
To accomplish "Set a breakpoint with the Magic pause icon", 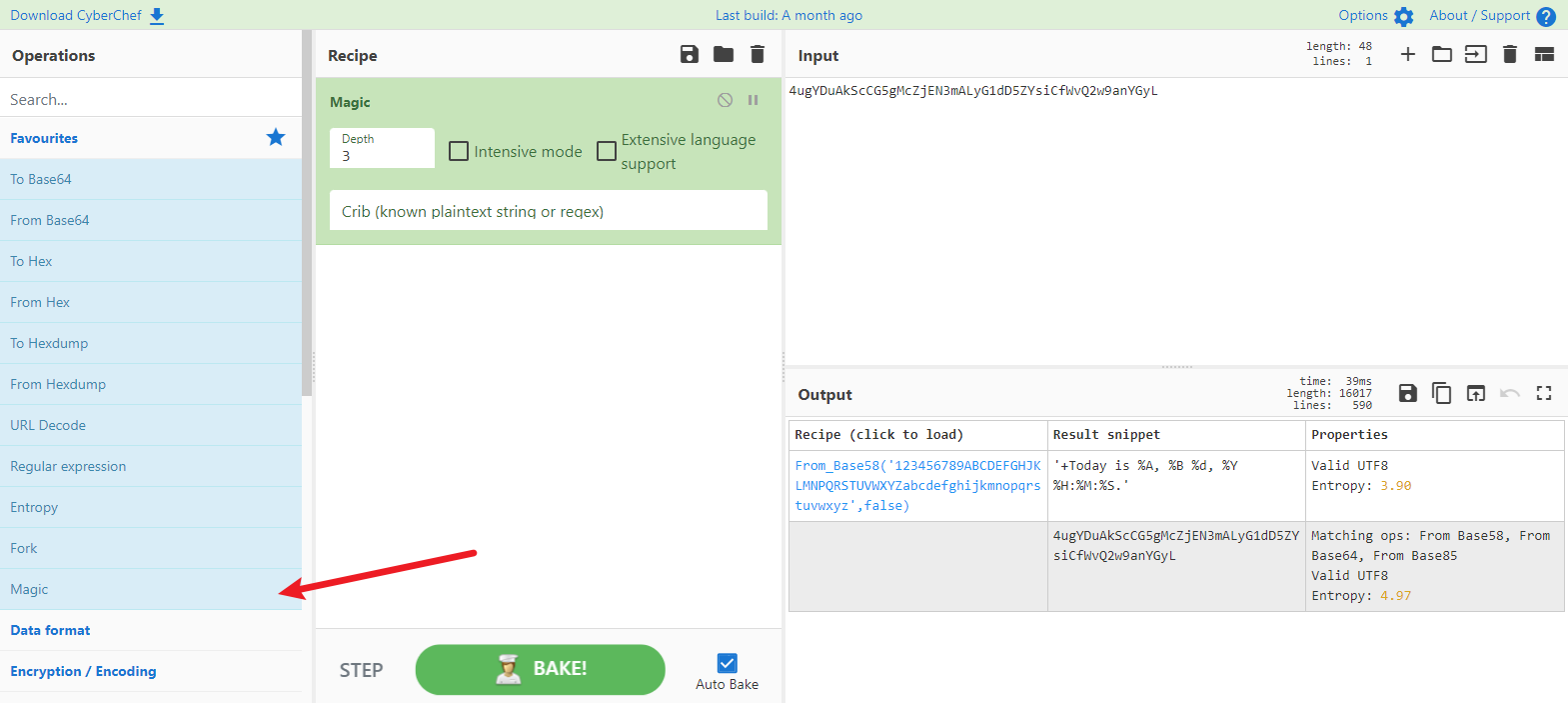I will (754, 100).
